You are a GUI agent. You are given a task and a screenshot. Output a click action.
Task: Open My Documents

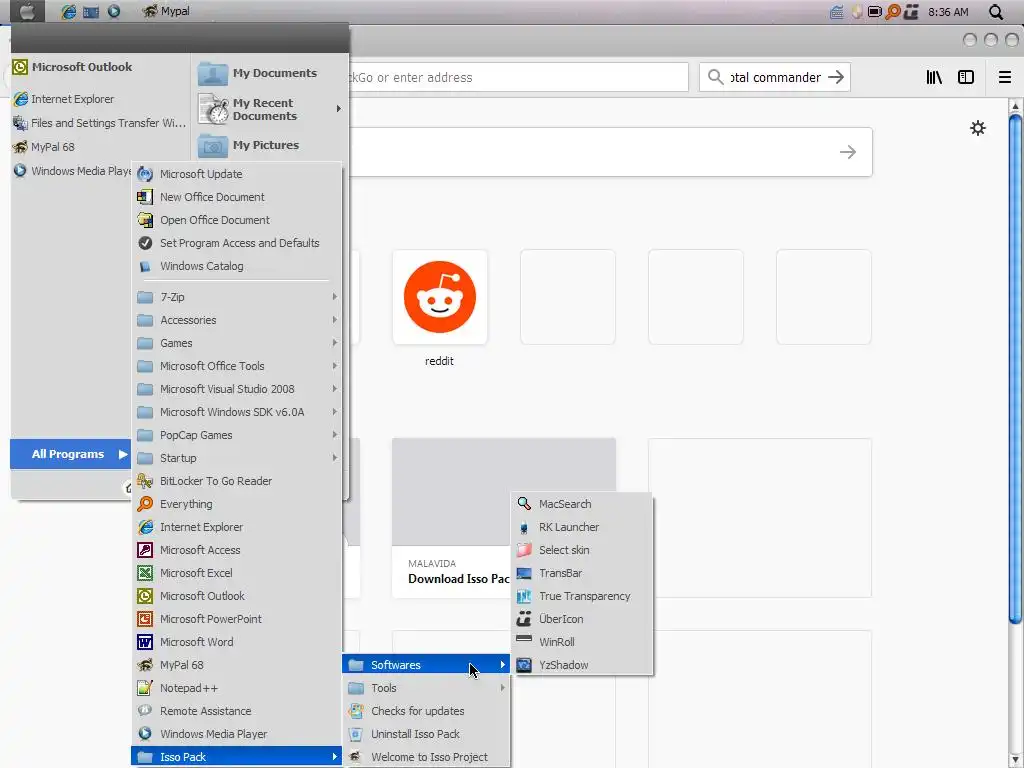click(x=270, y=73)
